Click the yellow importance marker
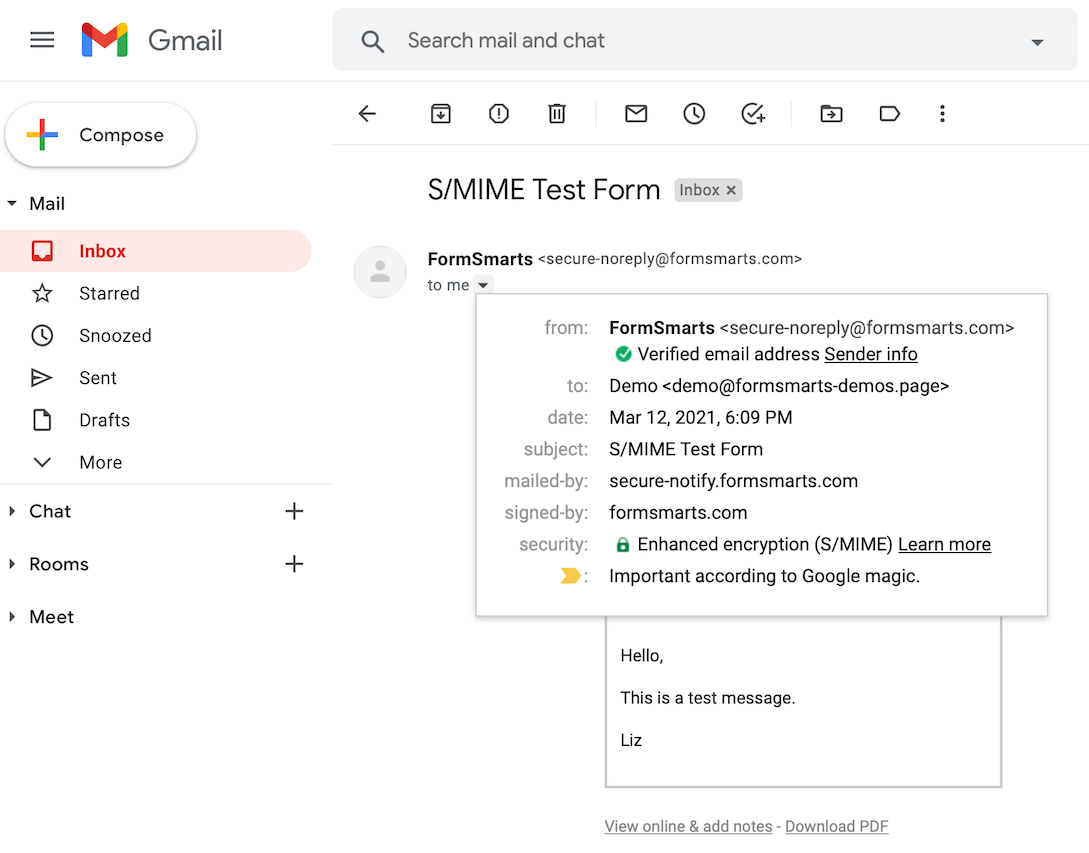The height and width of the screenshot is (853, 1089). pos(570,576)
